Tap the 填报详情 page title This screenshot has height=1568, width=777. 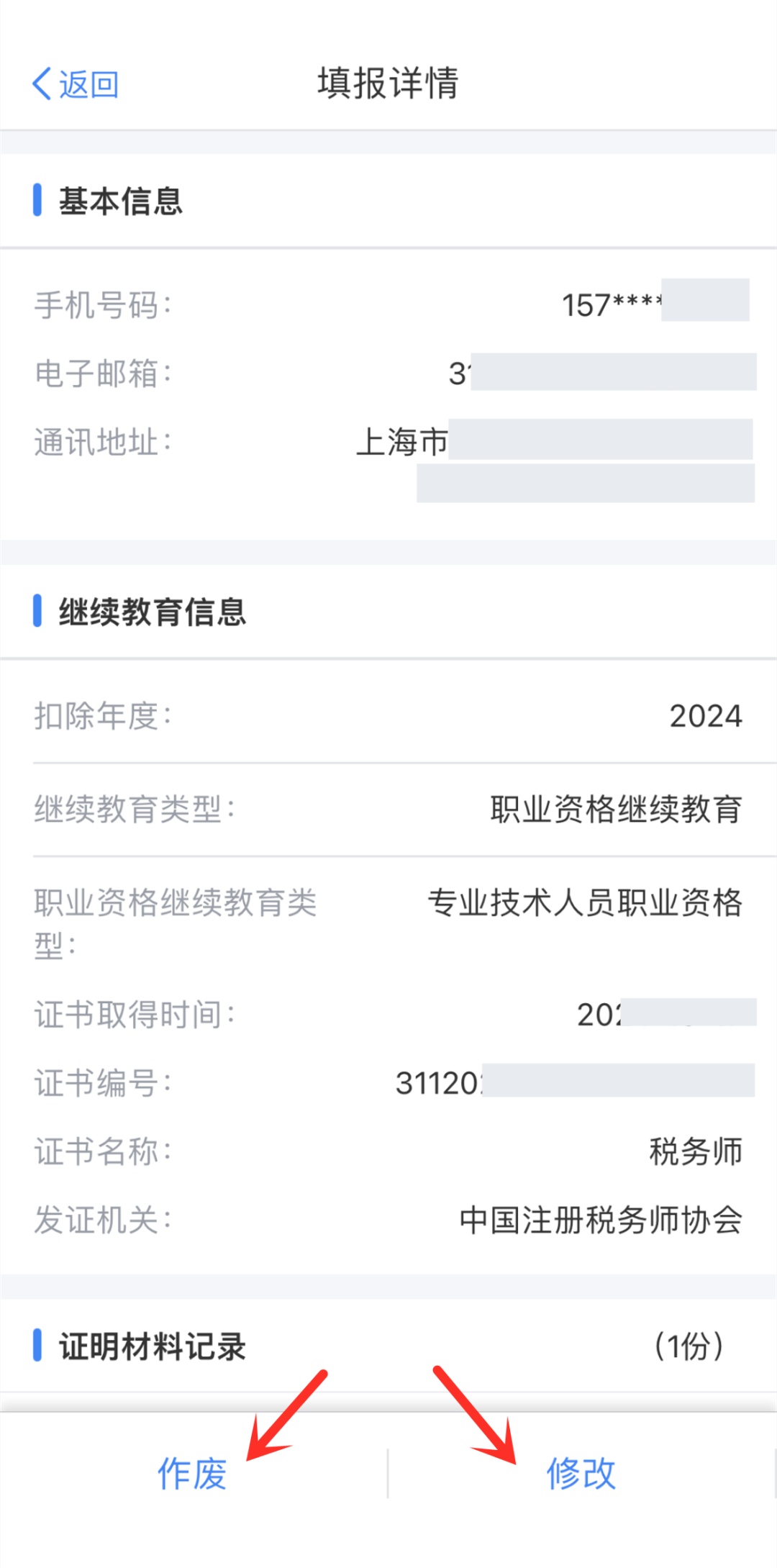[x=388, y=83]
